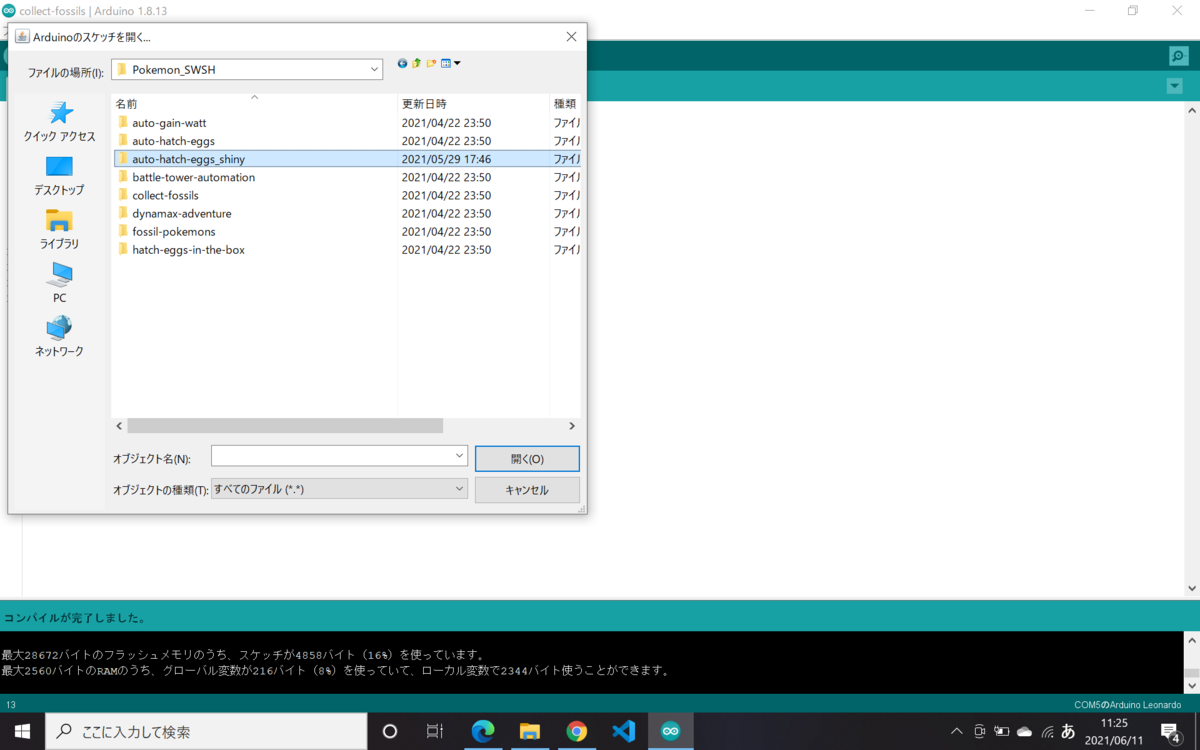Open Arduino serial monitor magnifier icon
This screenshot has width=1200, height=750.
click(1179, 57)
